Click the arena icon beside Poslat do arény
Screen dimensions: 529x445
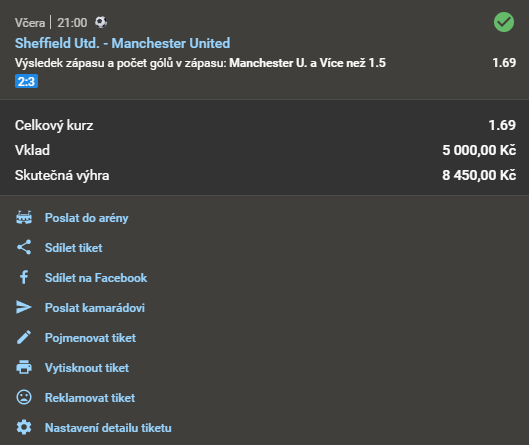point(24,218)
